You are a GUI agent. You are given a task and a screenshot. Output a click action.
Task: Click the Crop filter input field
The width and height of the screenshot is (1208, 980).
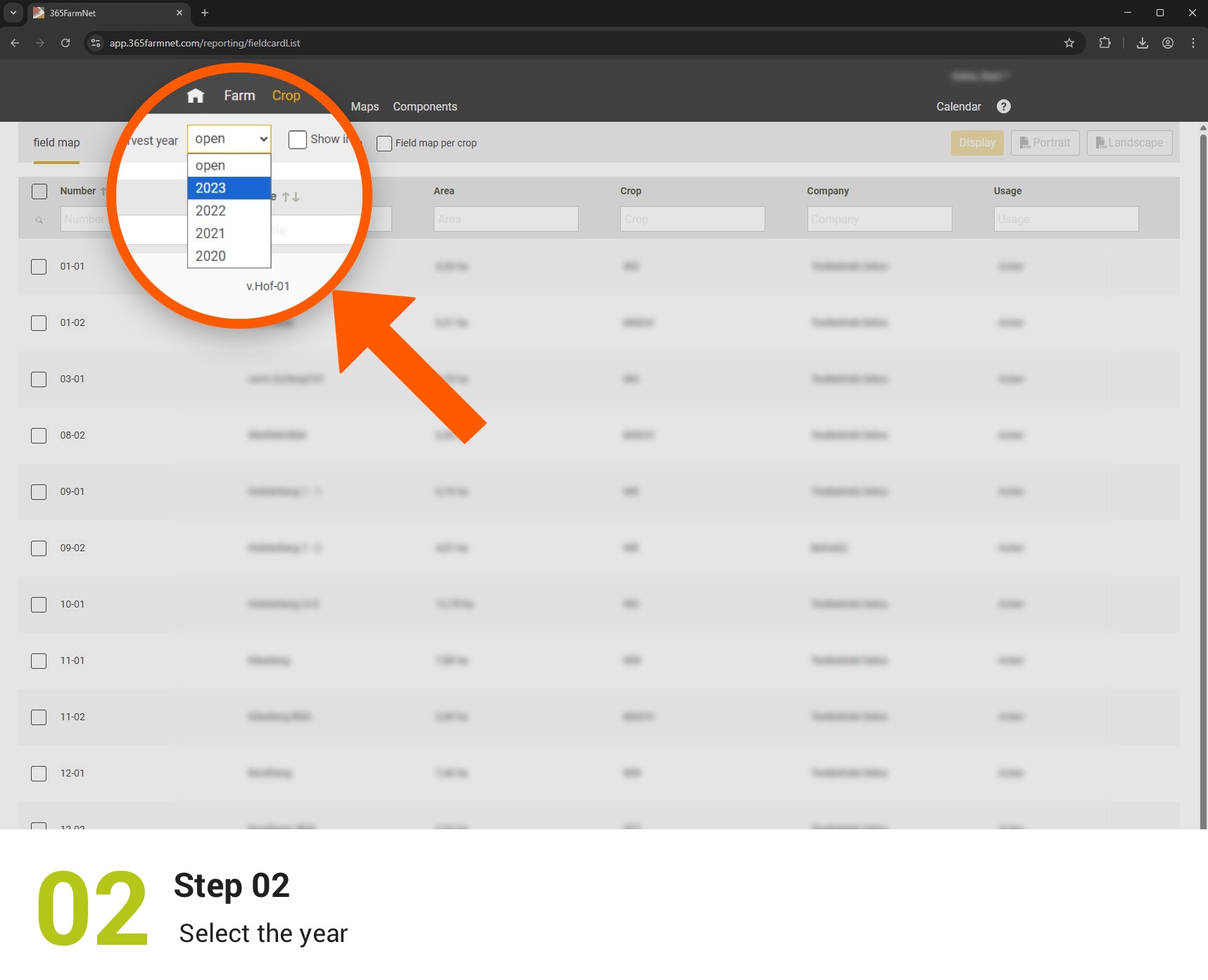pyautogui.click(x=692, y=219)
